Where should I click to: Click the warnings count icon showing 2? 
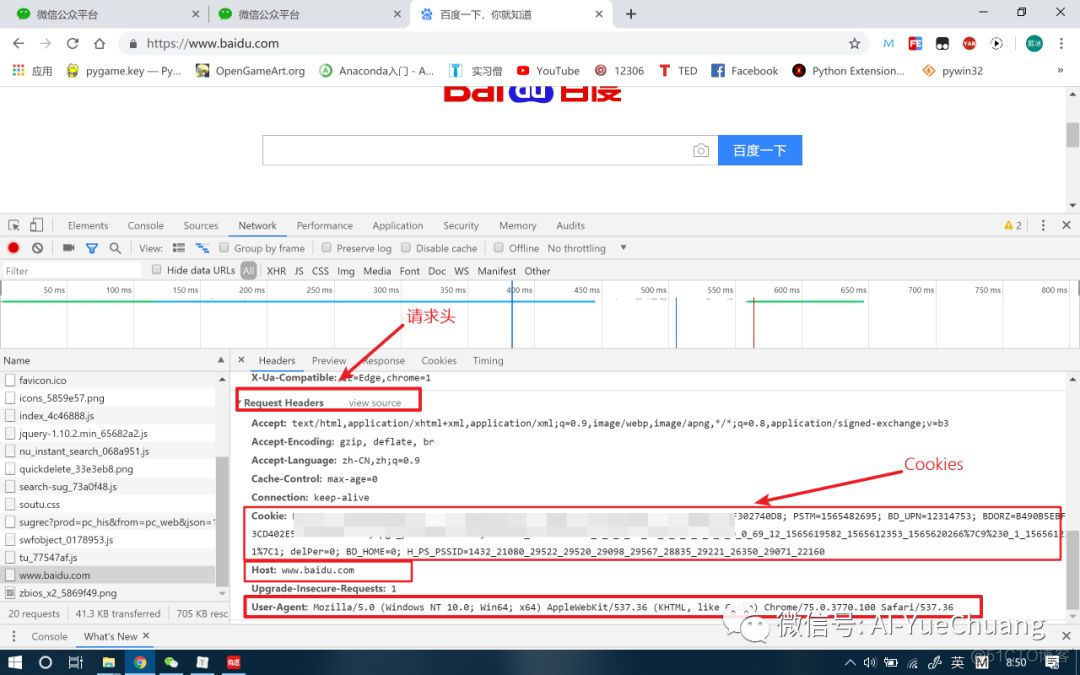(1013, 225)
